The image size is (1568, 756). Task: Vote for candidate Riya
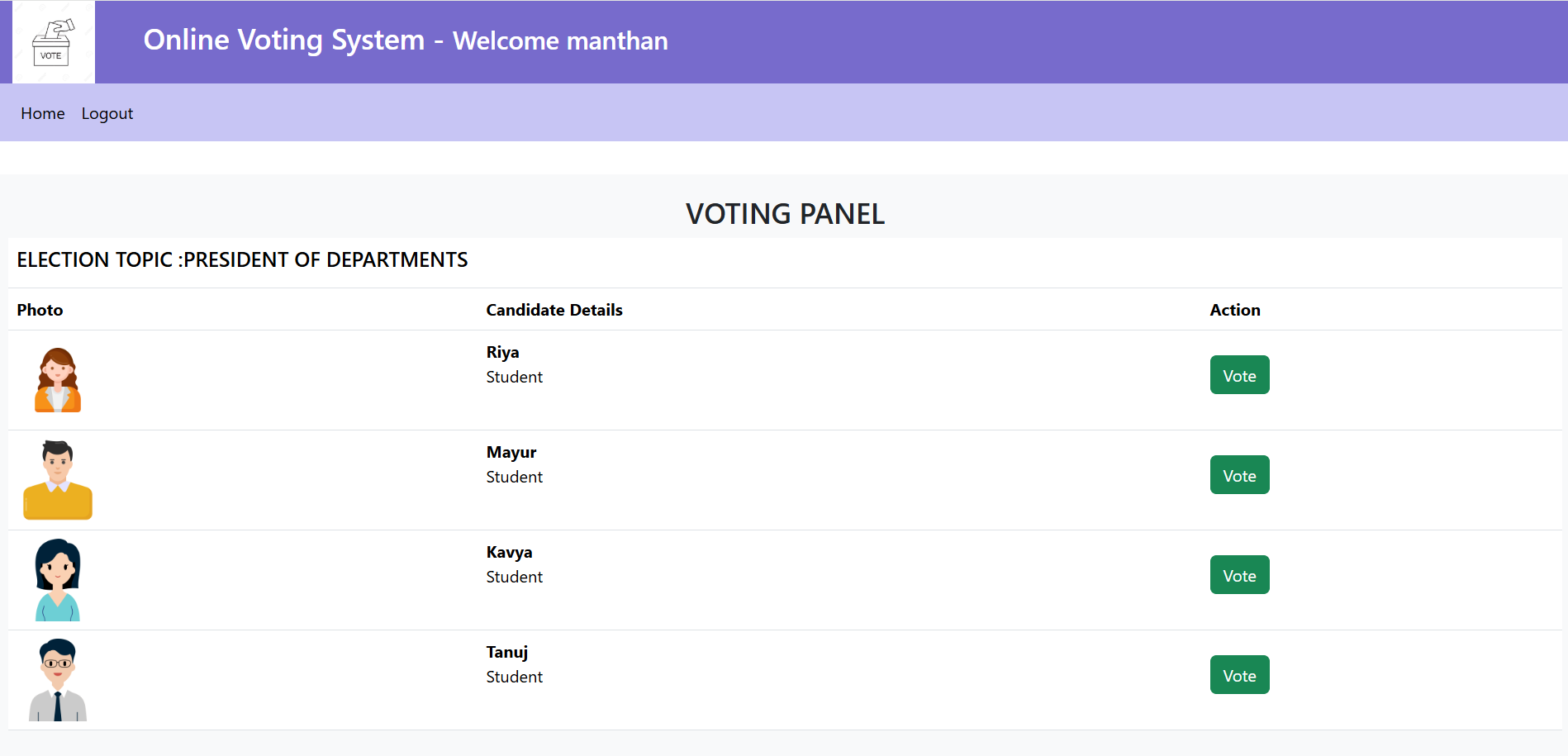1239,375
